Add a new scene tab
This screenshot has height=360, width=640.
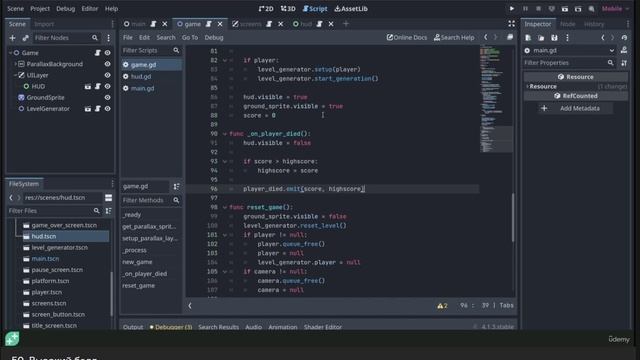[x=346, y=24]
